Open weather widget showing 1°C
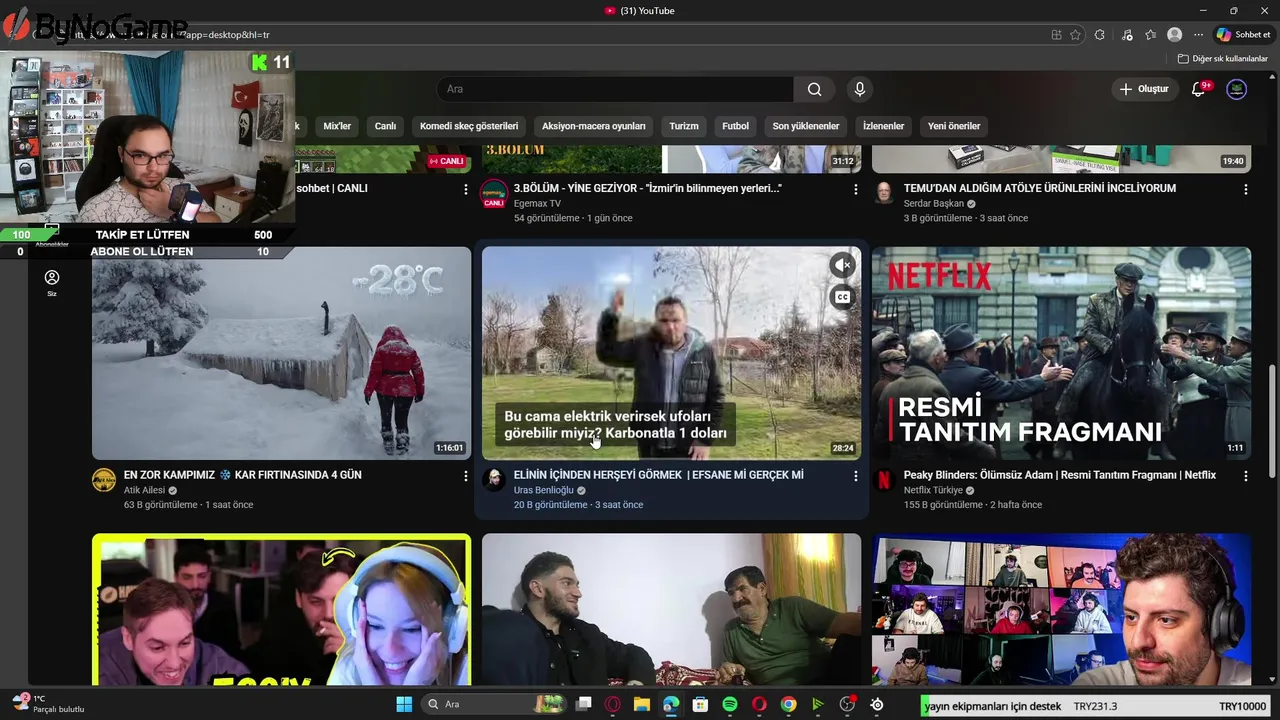The height and width of the screenshot is (720, 1280). (48, 703)
